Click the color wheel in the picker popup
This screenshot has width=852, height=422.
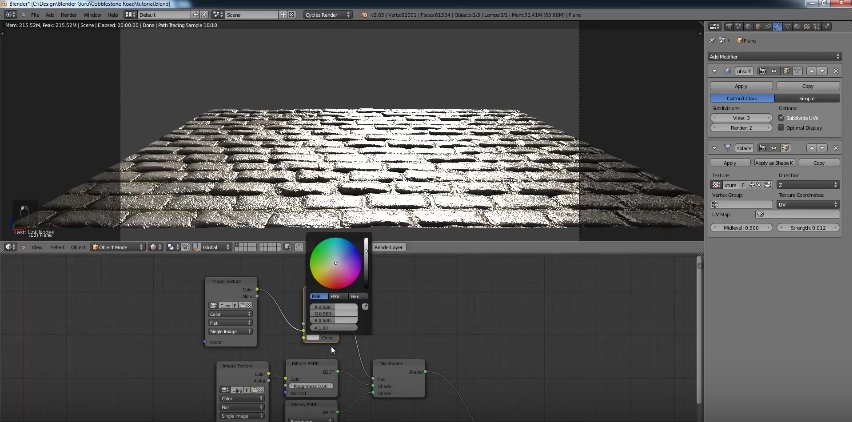[x=334, y=263]
